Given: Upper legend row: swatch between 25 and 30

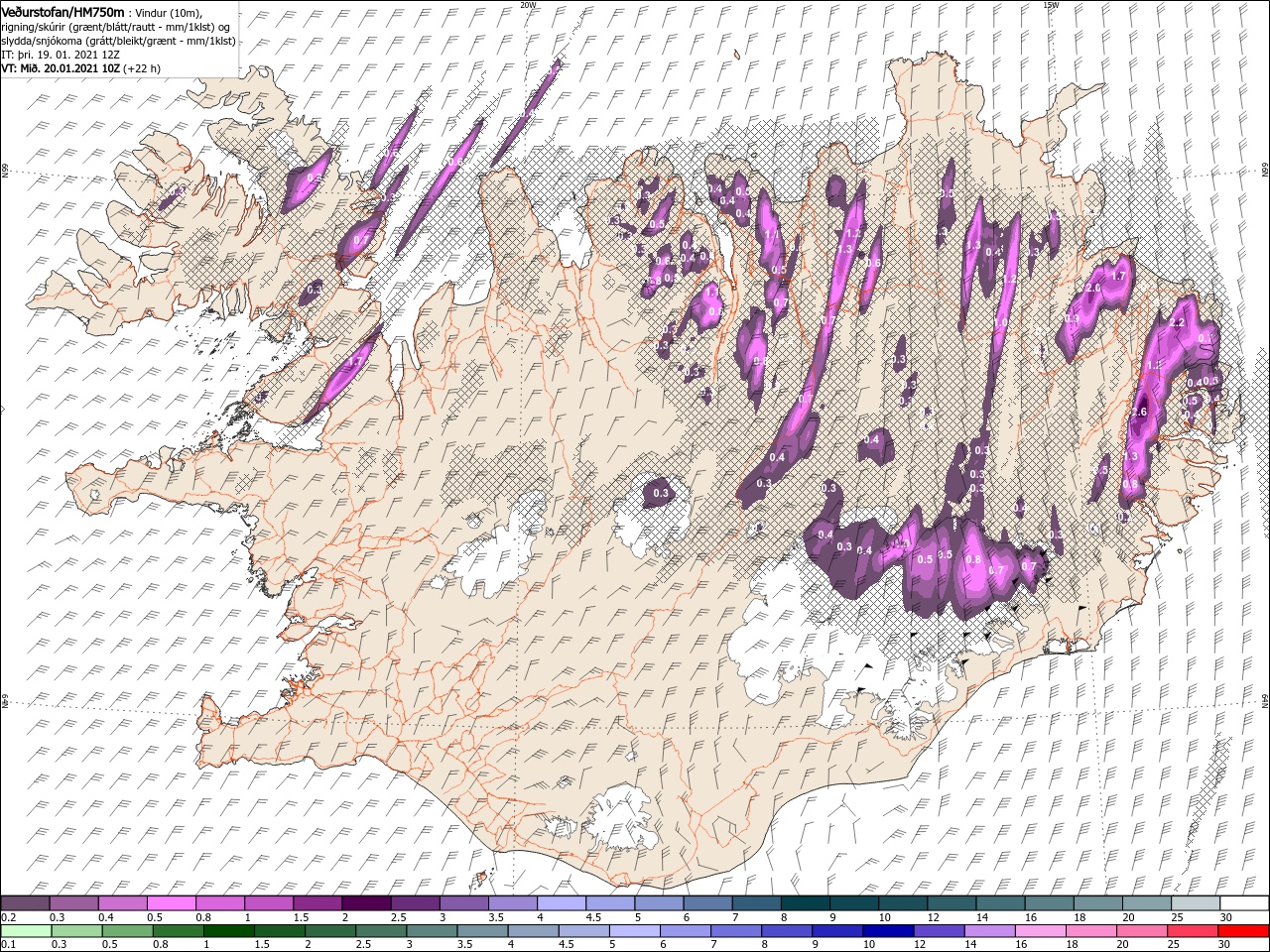Looking at the screenshot, I should pos(1196,903).
